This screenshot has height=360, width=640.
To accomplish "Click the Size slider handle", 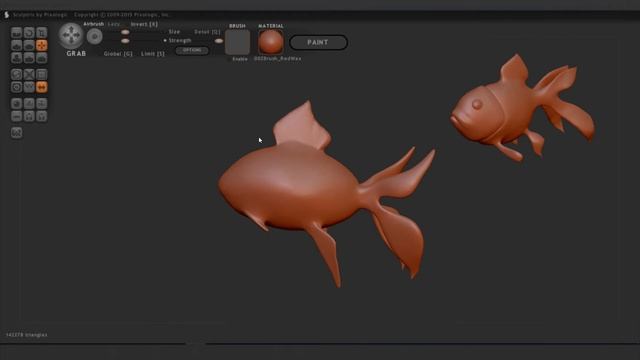I will coord(125,32).
